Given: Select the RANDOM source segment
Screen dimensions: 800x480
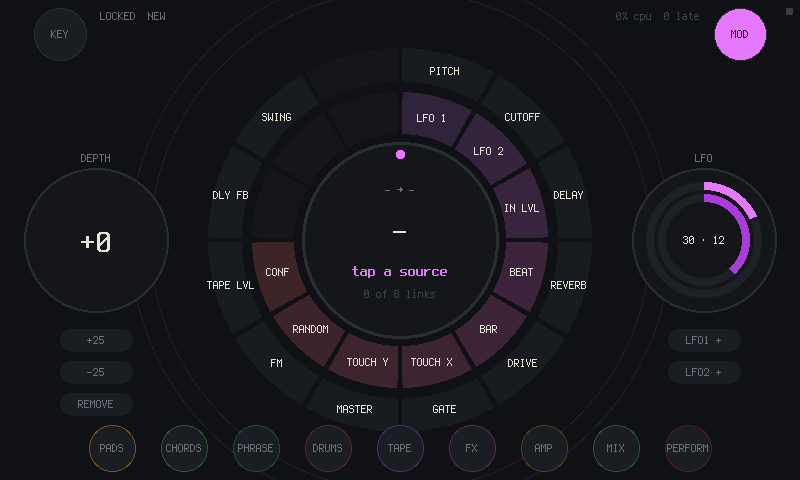Looking at the screenshot, I should pyautogui.click(x=310, y=330).
